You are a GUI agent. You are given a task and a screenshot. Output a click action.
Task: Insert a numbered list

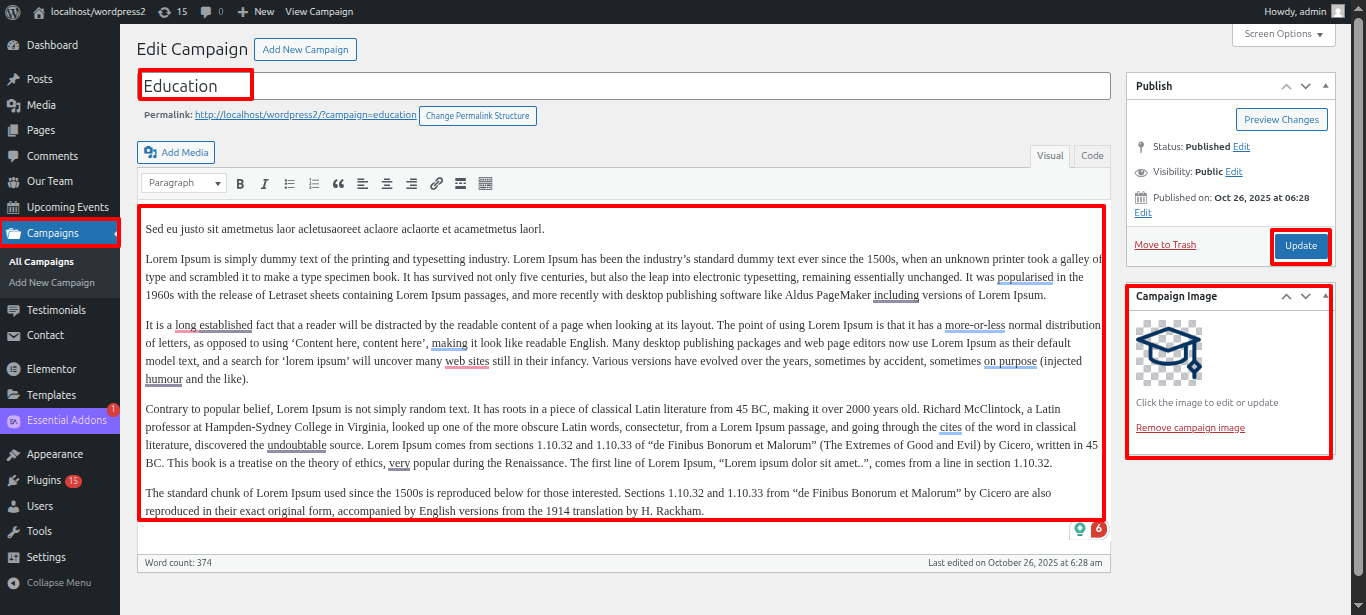pos(314,184)
